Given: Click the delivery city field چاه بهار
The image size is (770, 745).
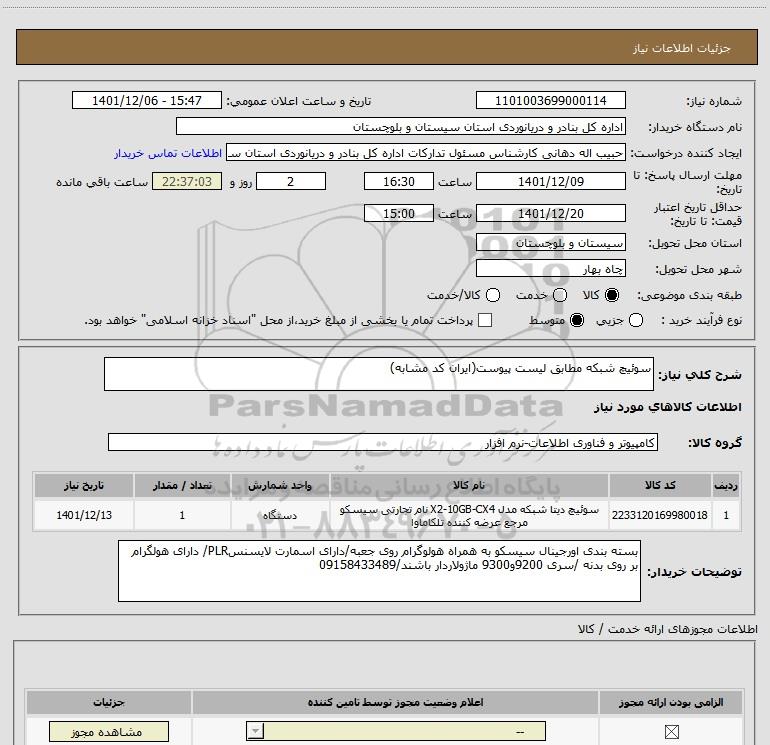Looking at the screenshot, I should pyautogui.click(x=550, y=269).
